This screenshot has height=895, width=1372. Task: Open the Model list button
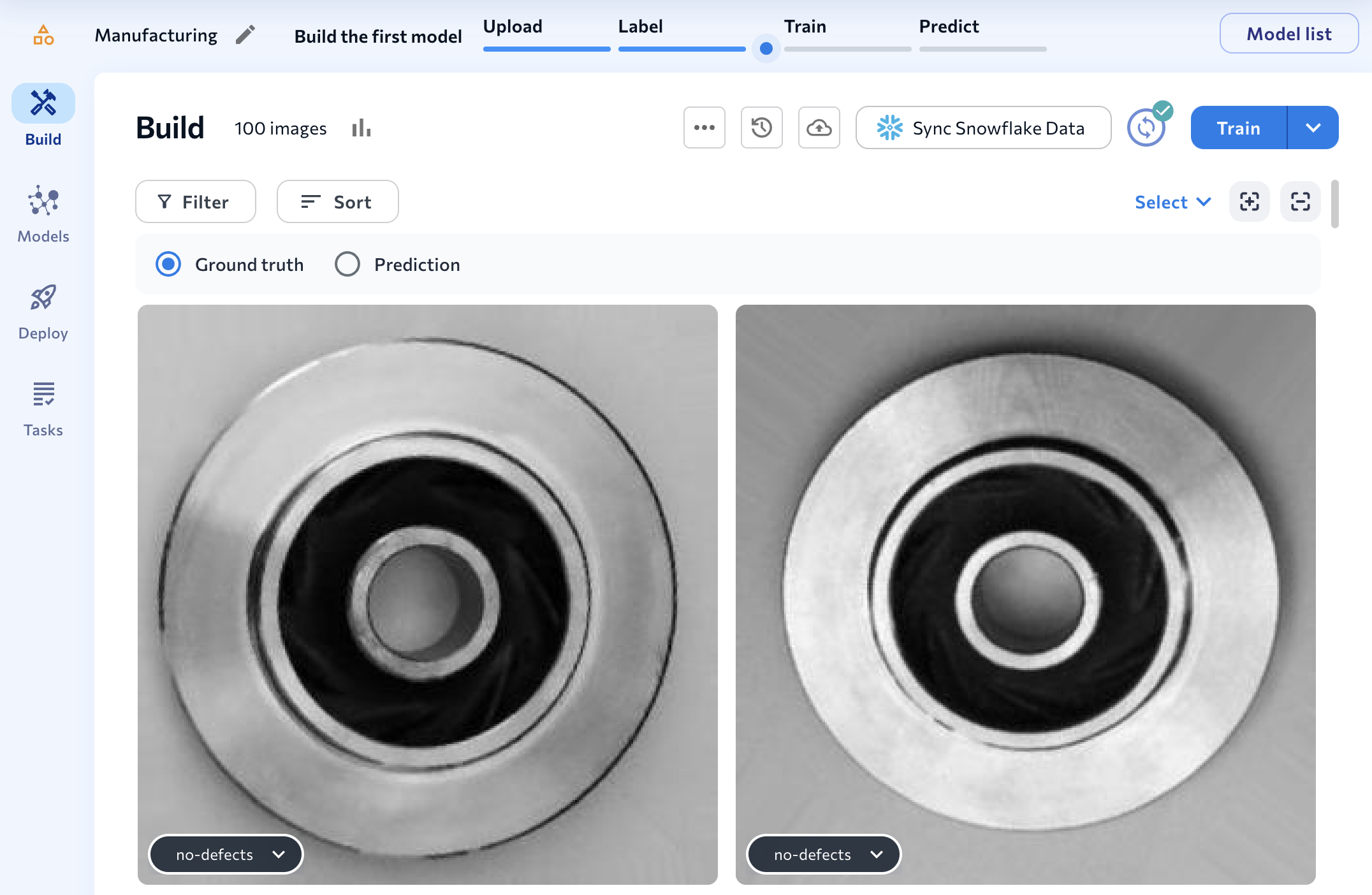click(1288, 34)
